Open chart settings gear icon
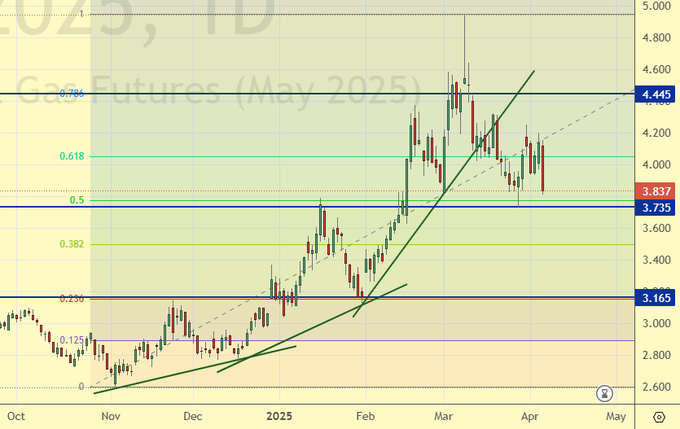The width and height of the screenshot is (680, 429). tap(659, 416)
